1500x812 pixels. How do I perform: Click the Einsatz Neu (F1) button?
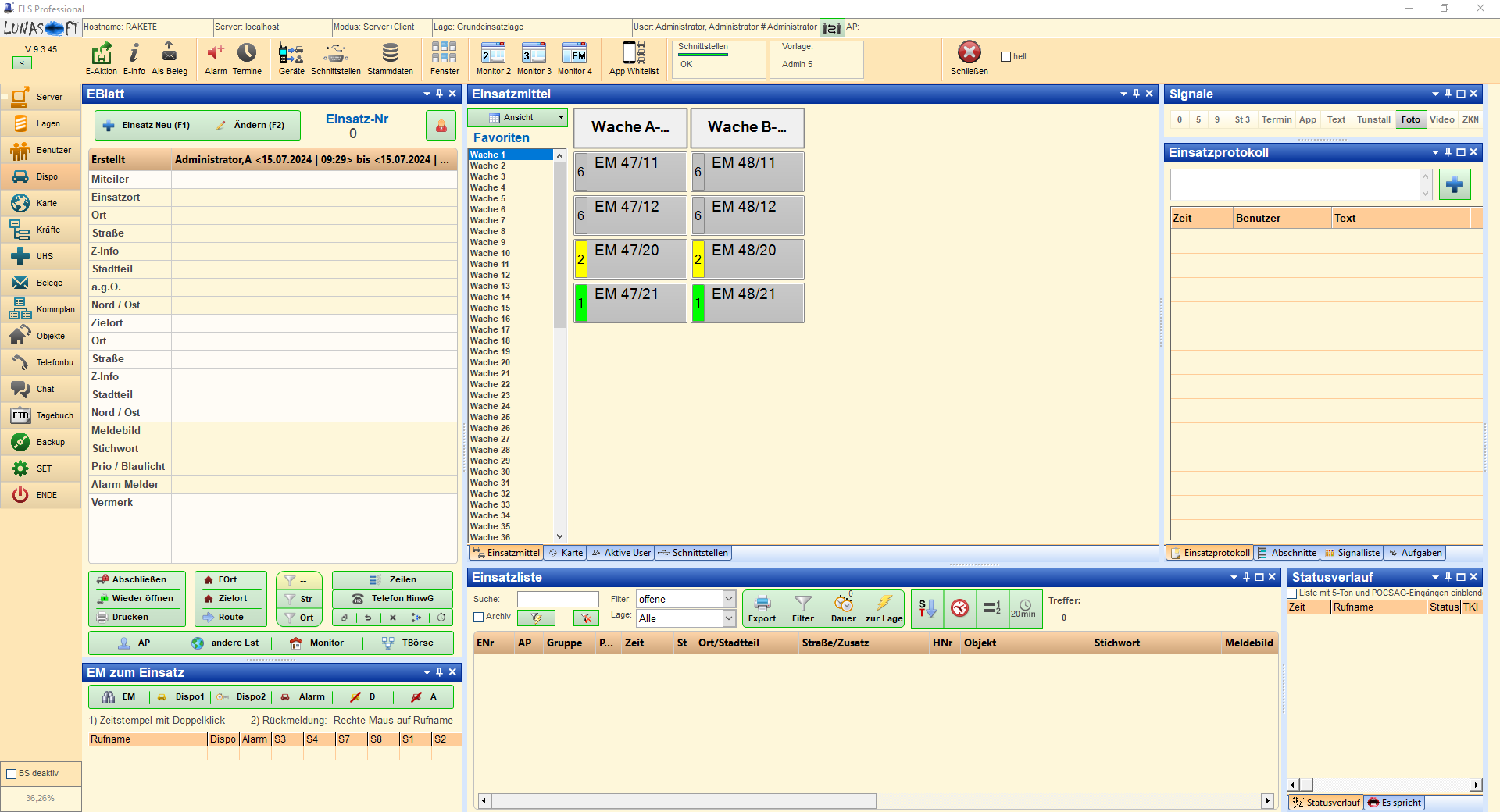(147, 125)
